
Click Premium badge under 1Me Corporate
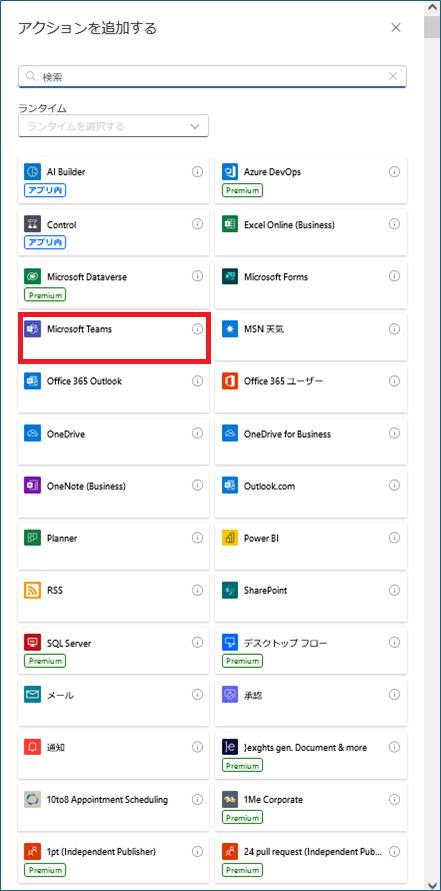coord(242,818)
